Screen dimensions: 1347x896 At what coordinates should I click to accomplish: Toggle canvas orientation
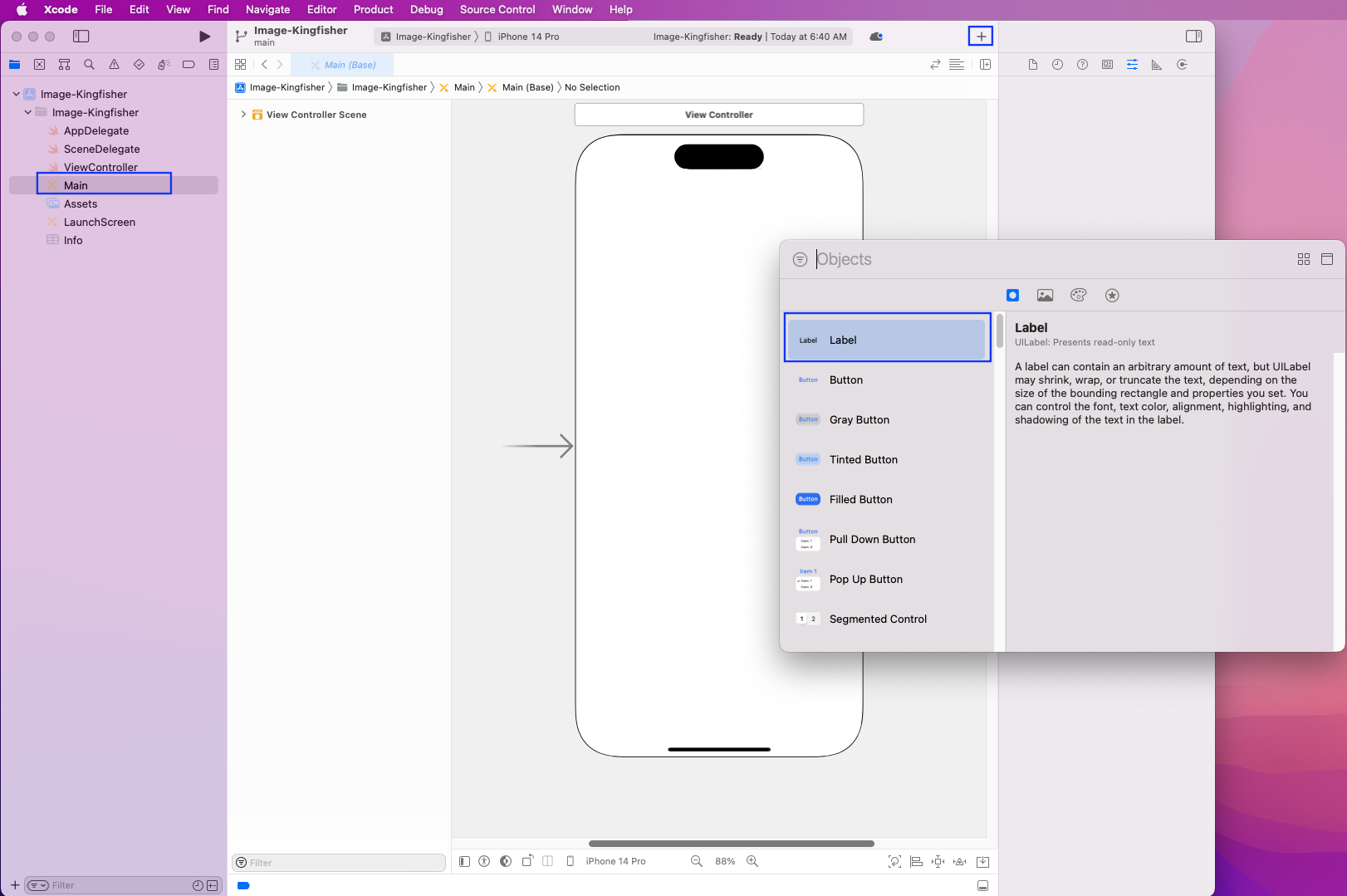click(x=527, y=861)
